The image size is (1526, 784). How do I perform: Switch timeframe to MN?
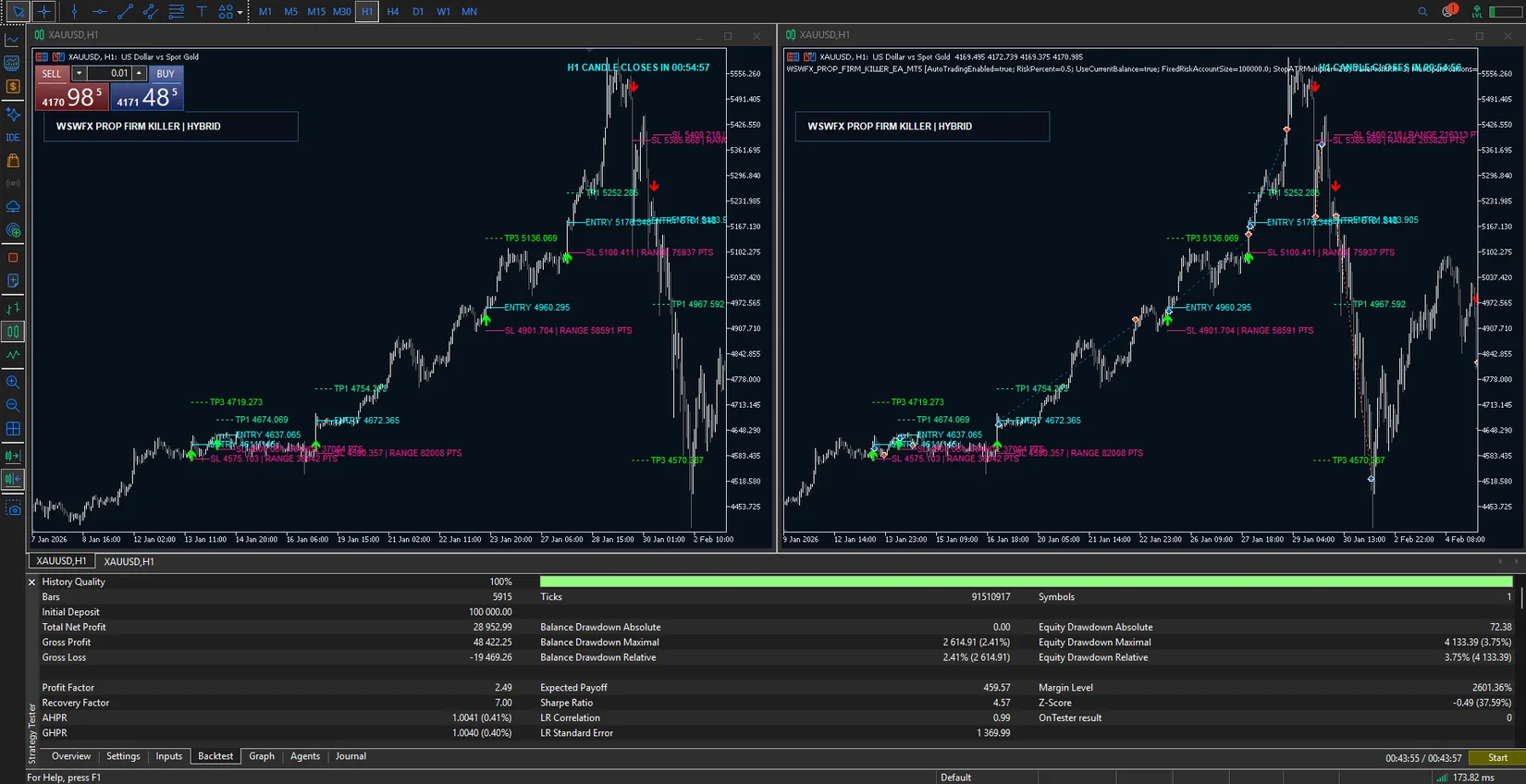[469, 12]
